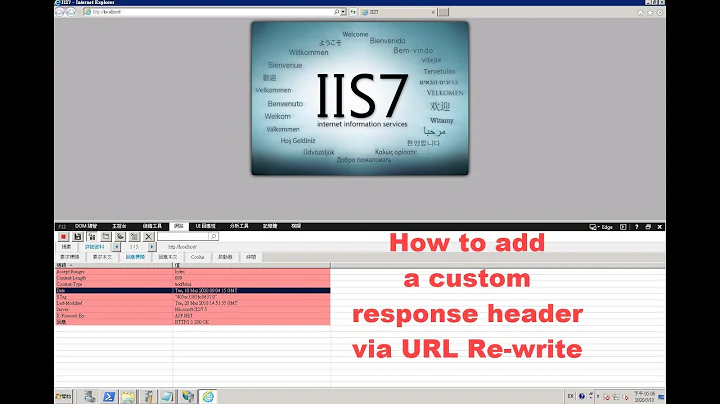Open the Request body sub-tab
720x404 pixels.
point(102,257)
